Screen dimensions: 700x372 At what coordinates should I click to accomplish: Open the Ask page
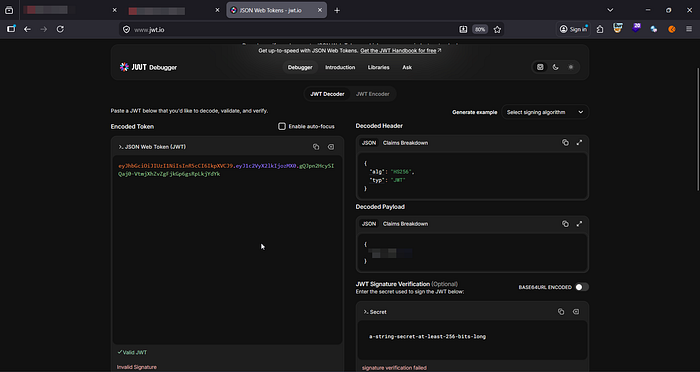pyautogui.click(x=407, y=67)
